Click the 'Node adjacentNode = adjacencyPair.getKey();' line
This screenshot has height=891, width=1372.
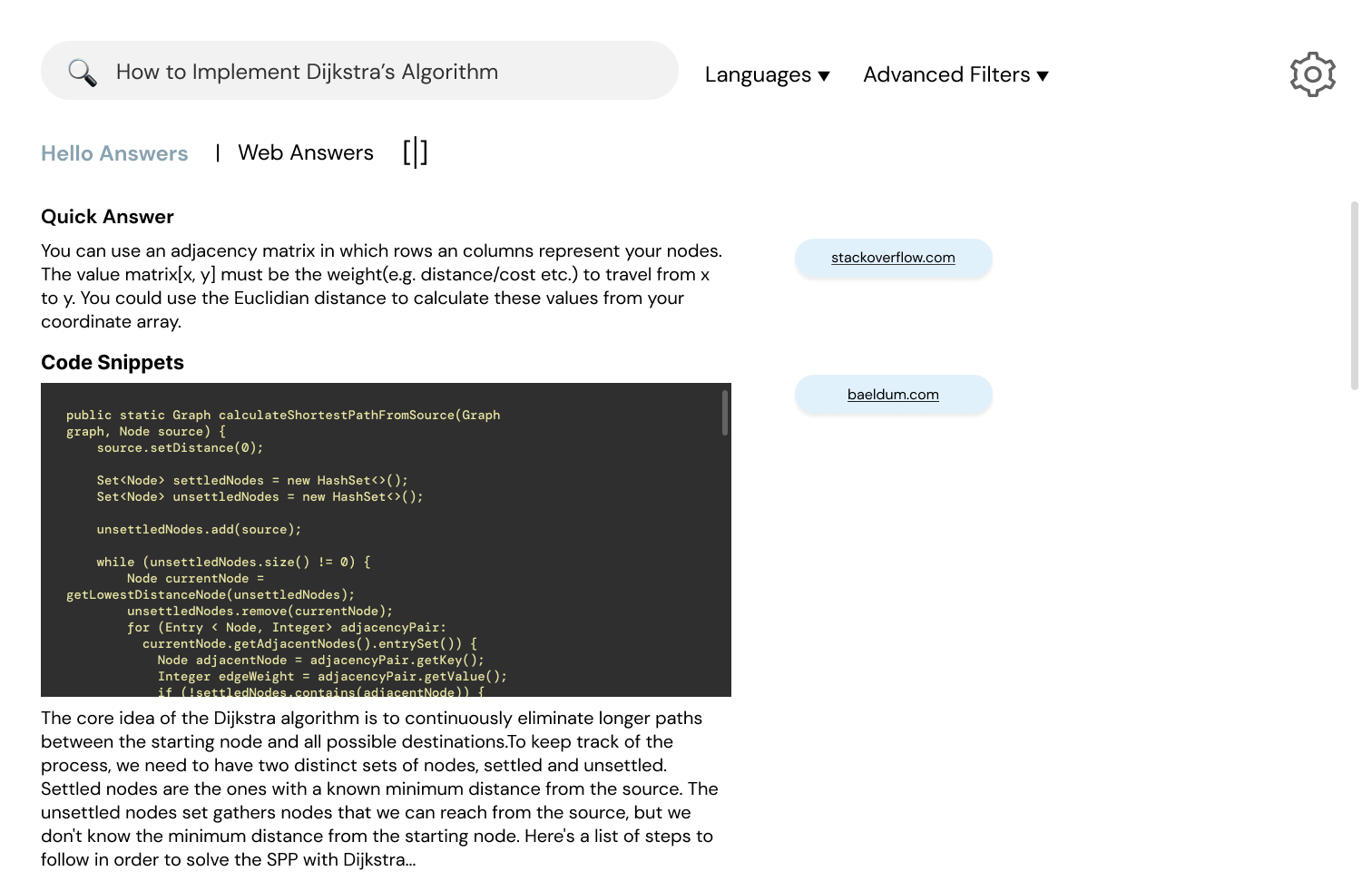click(320, 661)
